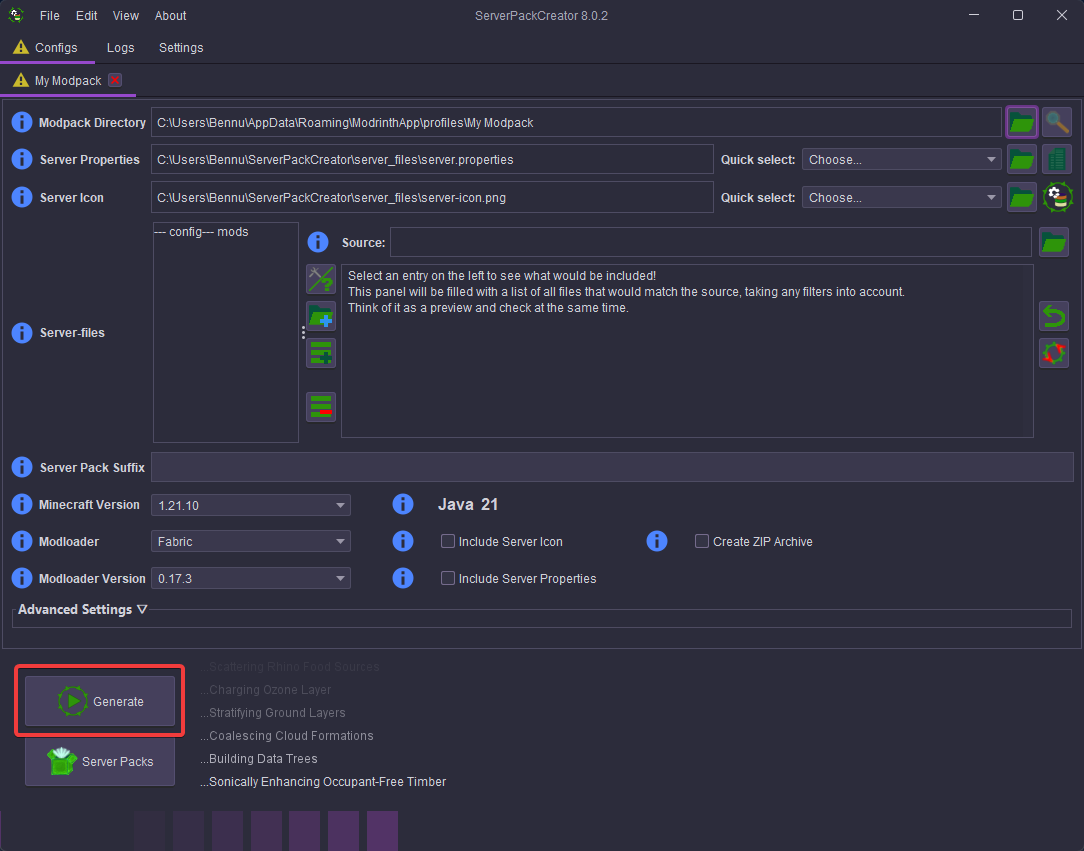This screenshot has width=1084, height=851.
Task: Click the inclusion tips wrench-question icon
Action: pyautogui.click(x=321, y=279)
